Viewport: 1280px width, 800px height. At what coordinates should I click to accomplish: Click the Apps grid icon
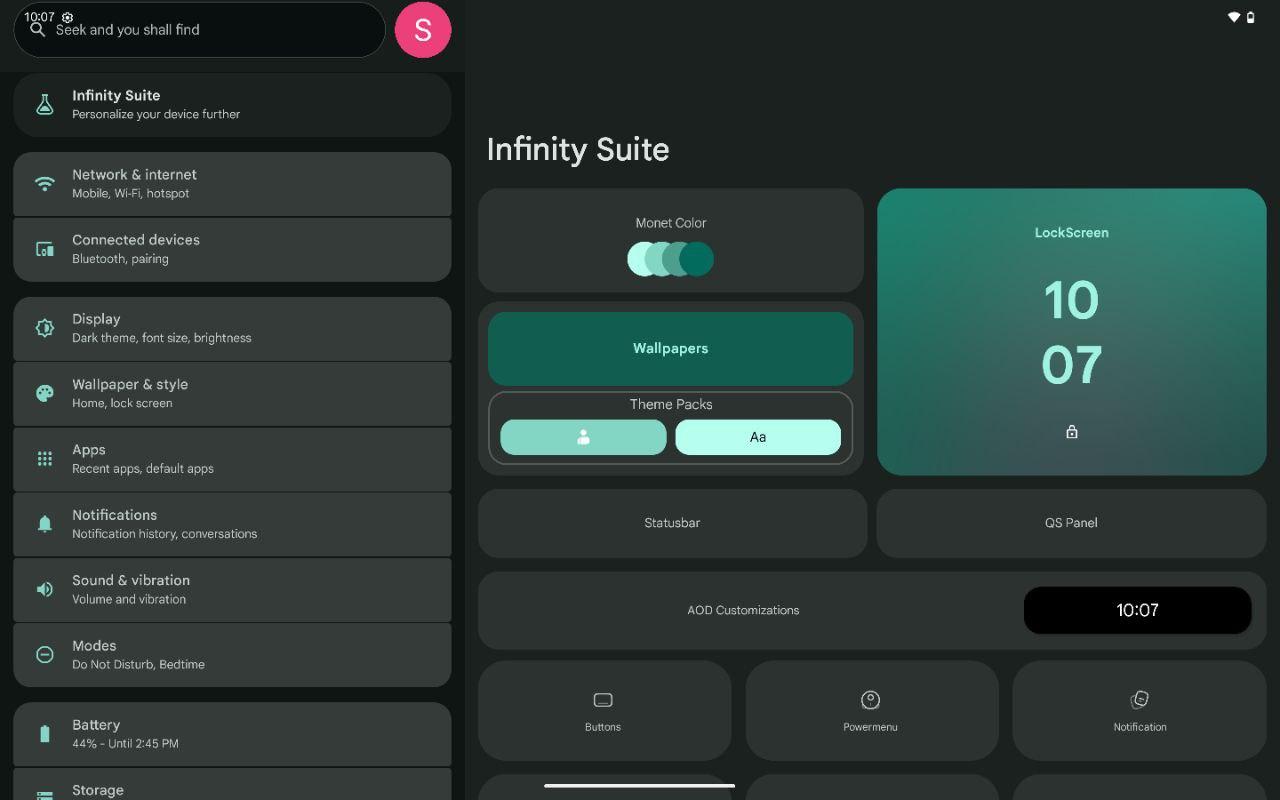coord(44,458)
